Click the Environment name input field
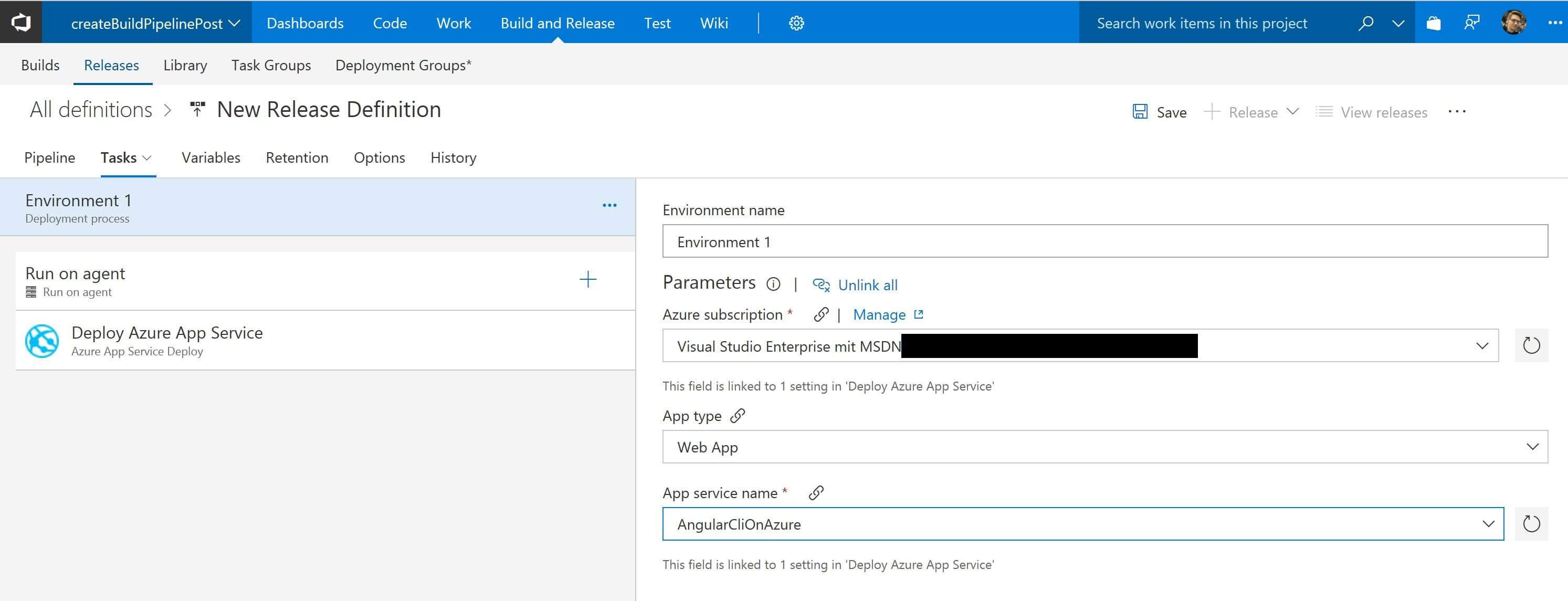The image size is (1568, 601). [x=1104, y=242]
